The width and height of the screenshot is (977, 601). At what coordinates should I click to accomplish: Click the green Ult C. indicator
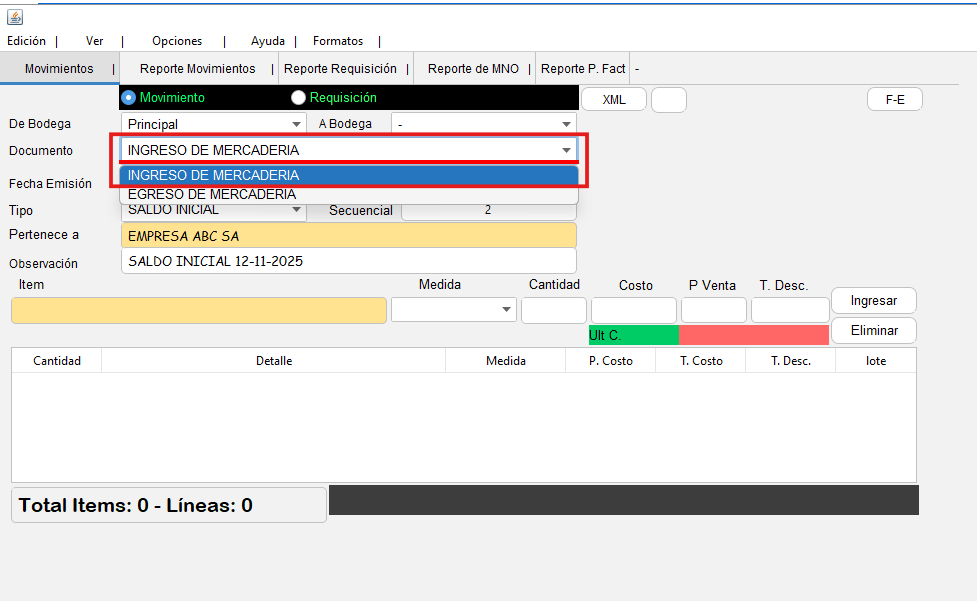[633, 336]
